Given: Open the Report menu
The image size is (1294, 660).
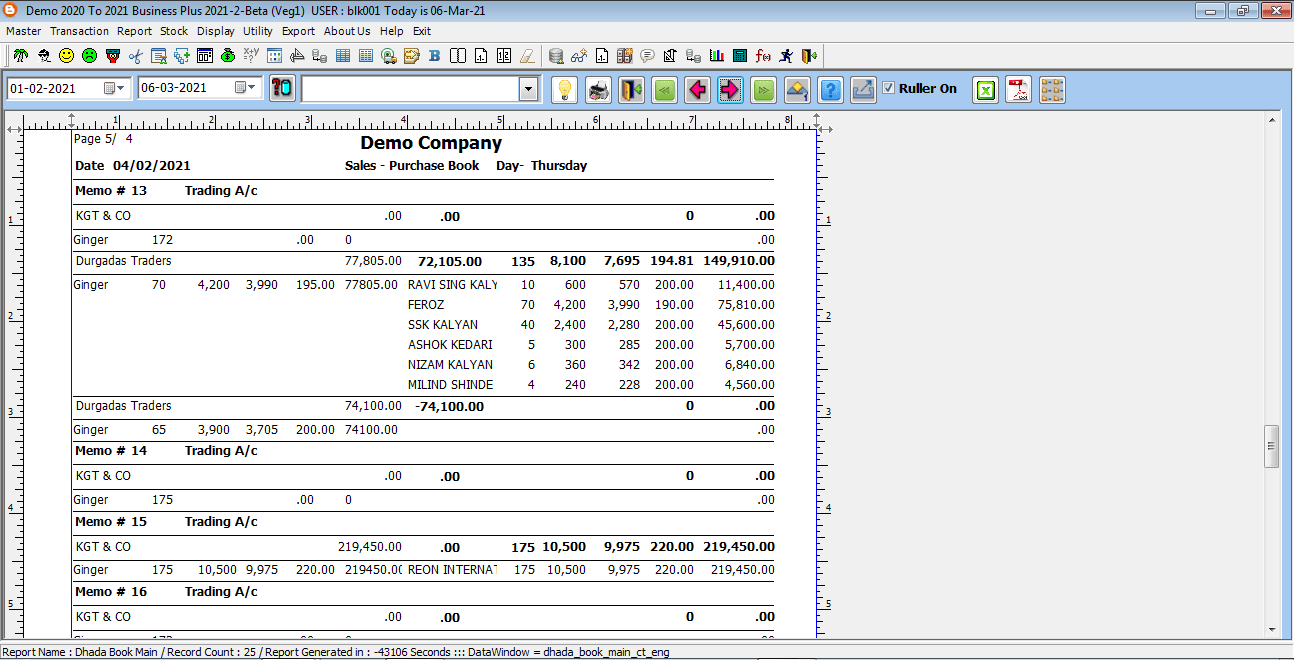Looking at the screenshot, I should pyautogui.click(x=134, y=31).
